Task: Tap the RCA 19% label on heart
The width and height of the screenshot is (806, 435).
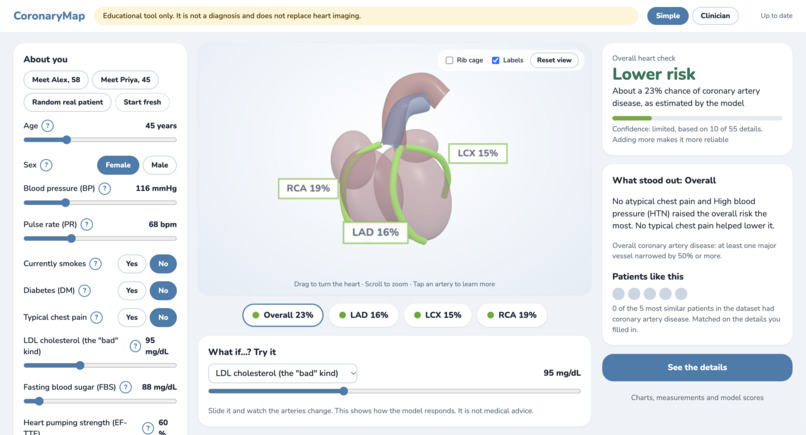Action: pos(308,188)
